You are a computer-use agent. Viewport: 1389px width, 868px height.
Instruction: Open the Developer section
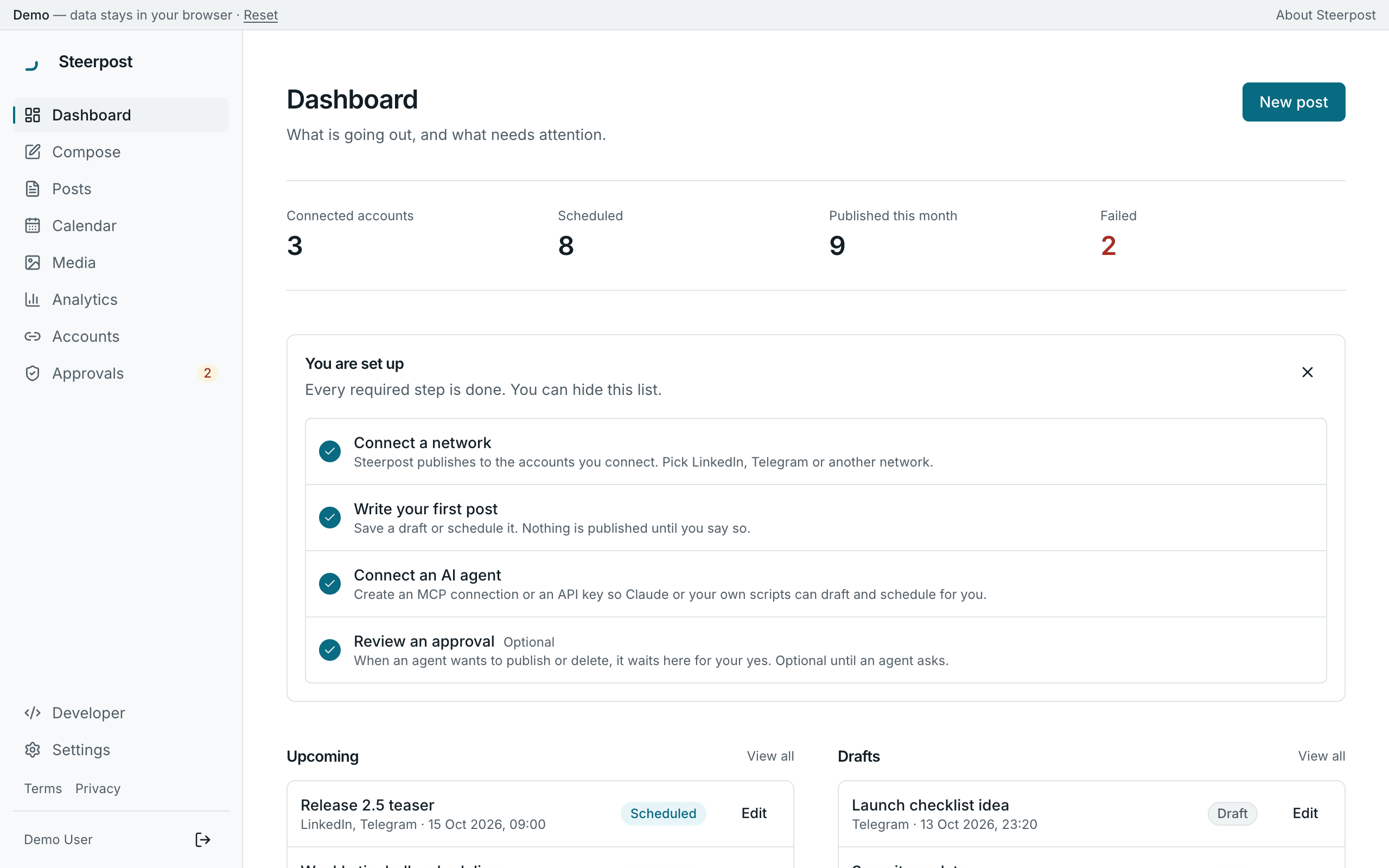tap(121, 712)
